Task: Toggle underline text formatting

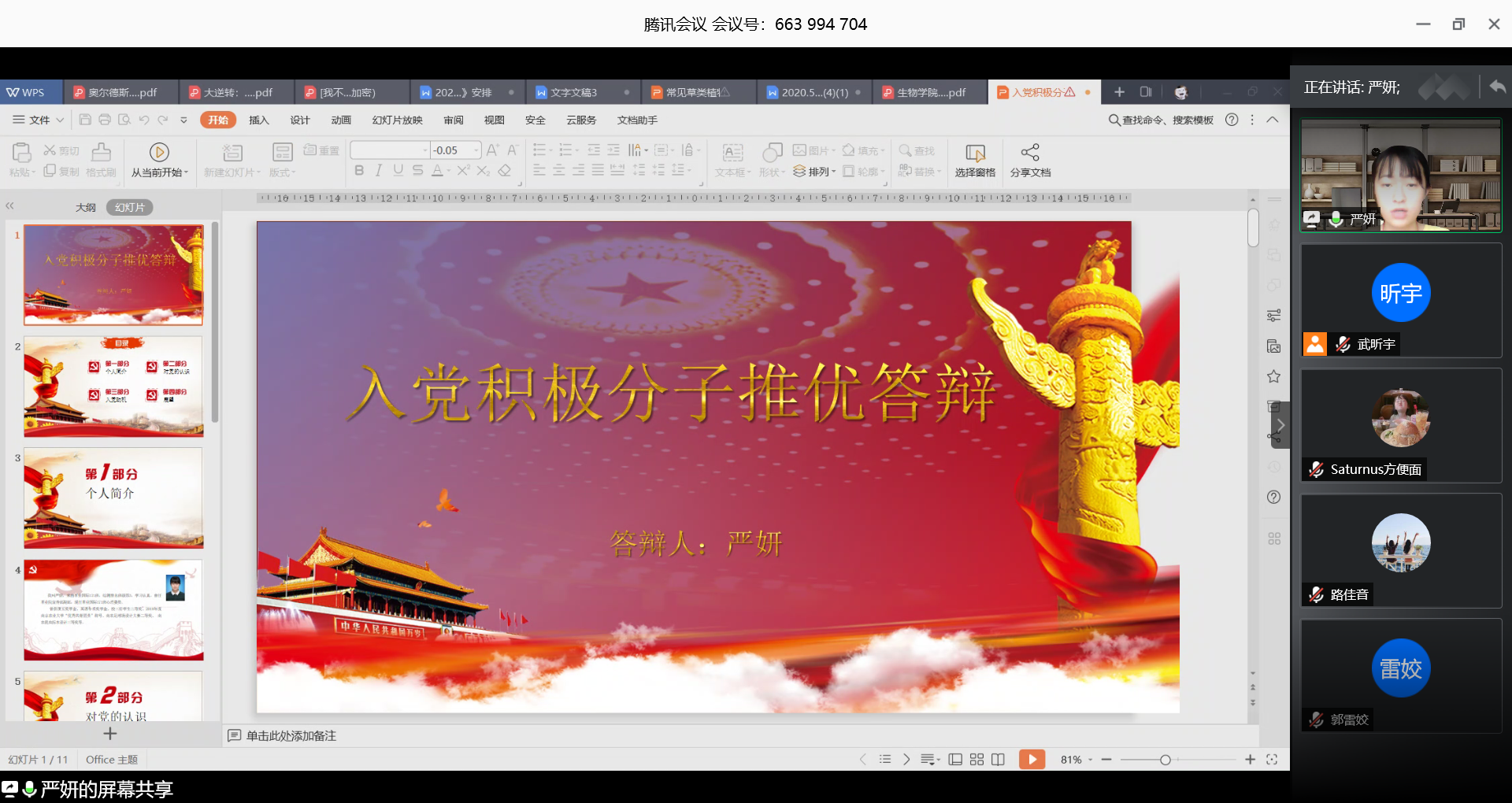Action: click(x=398, y=170)
